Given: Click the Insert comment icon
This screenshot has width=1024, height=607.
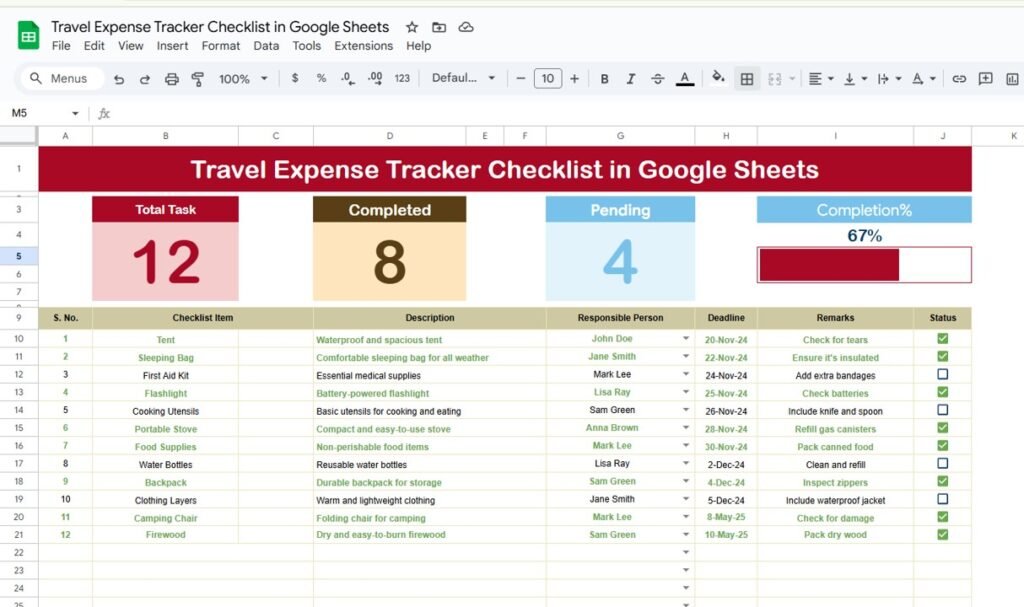Looking at the screenshot, I should tap(985, 78).
